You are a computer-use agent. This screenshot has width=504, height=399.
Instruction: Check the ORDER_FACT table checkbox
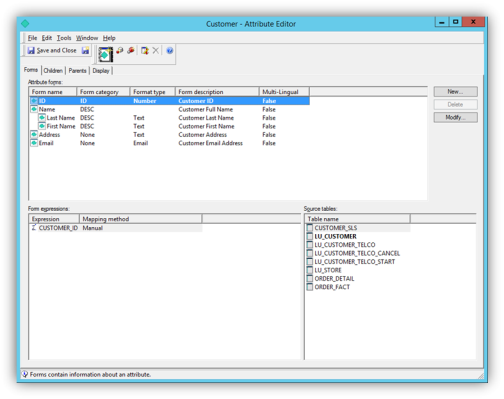point(310,287)
